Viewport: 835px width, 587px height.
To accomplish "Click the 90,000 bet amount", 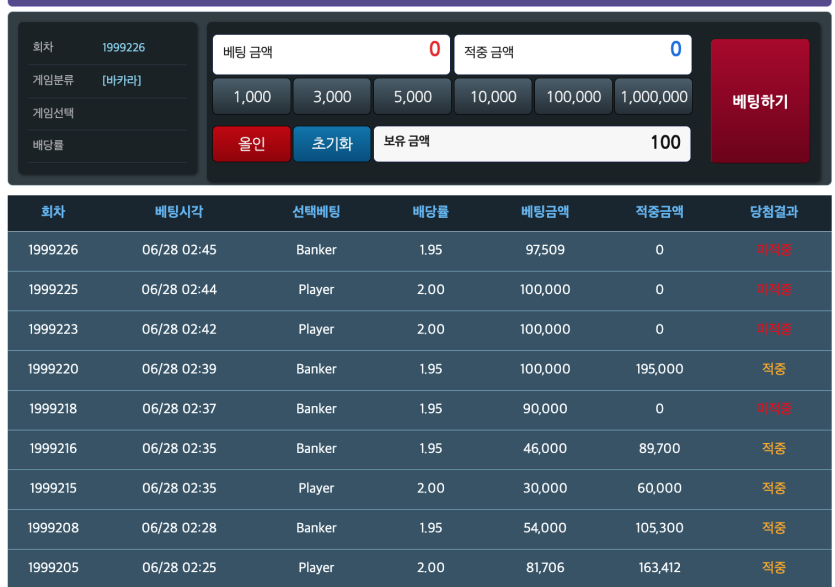I will pos(545,409).
